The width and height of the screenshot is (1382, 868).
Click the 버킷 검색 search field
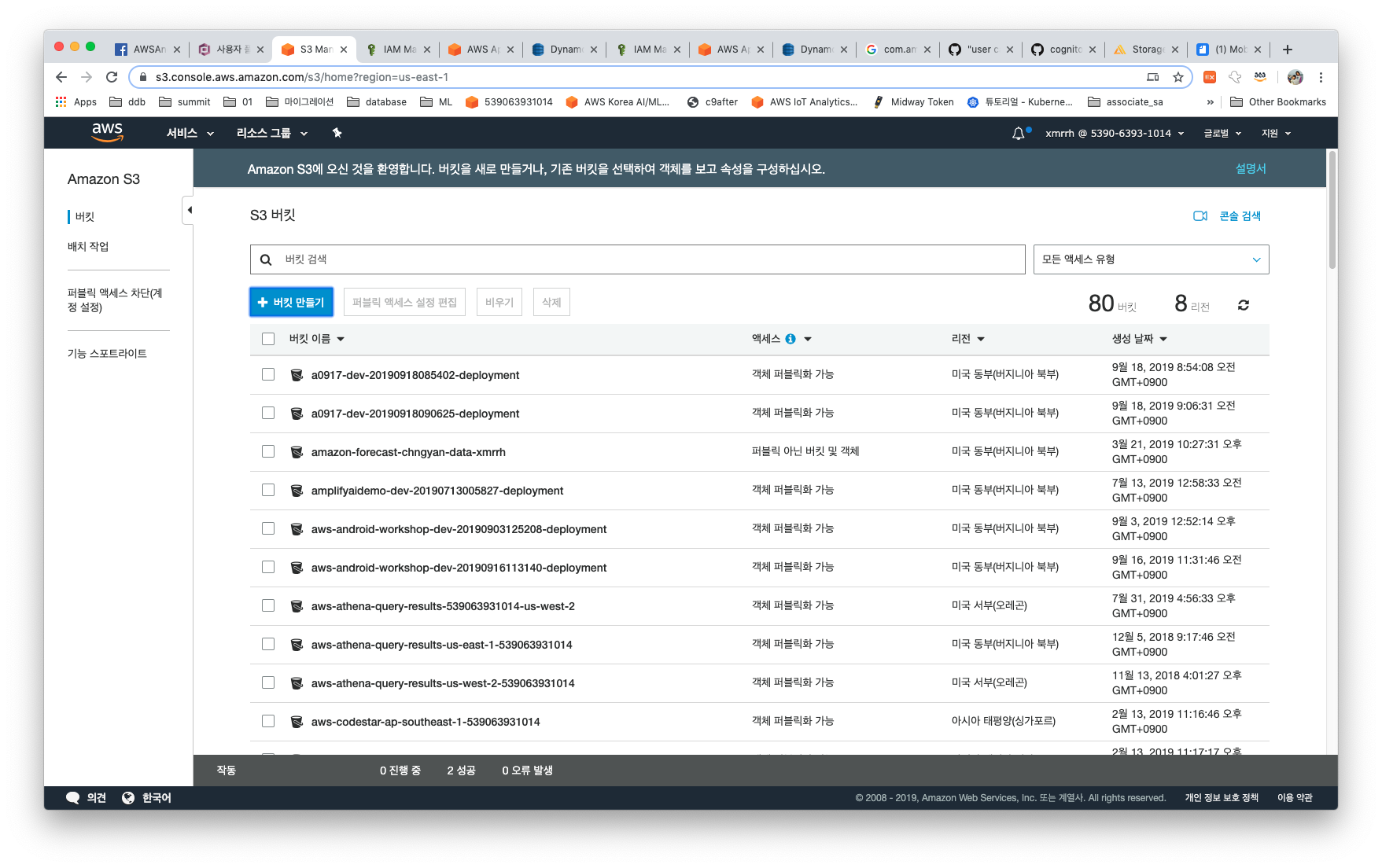click(637, 259)
